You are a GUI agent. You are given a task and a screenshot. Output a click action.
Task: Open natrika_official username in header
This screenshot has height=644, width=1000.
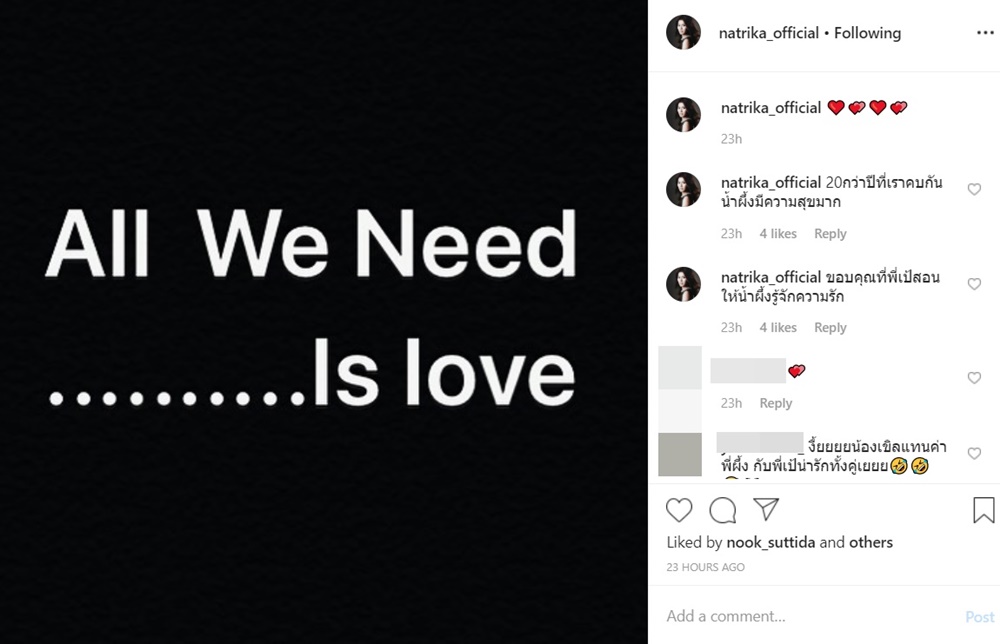pos(768,33)
